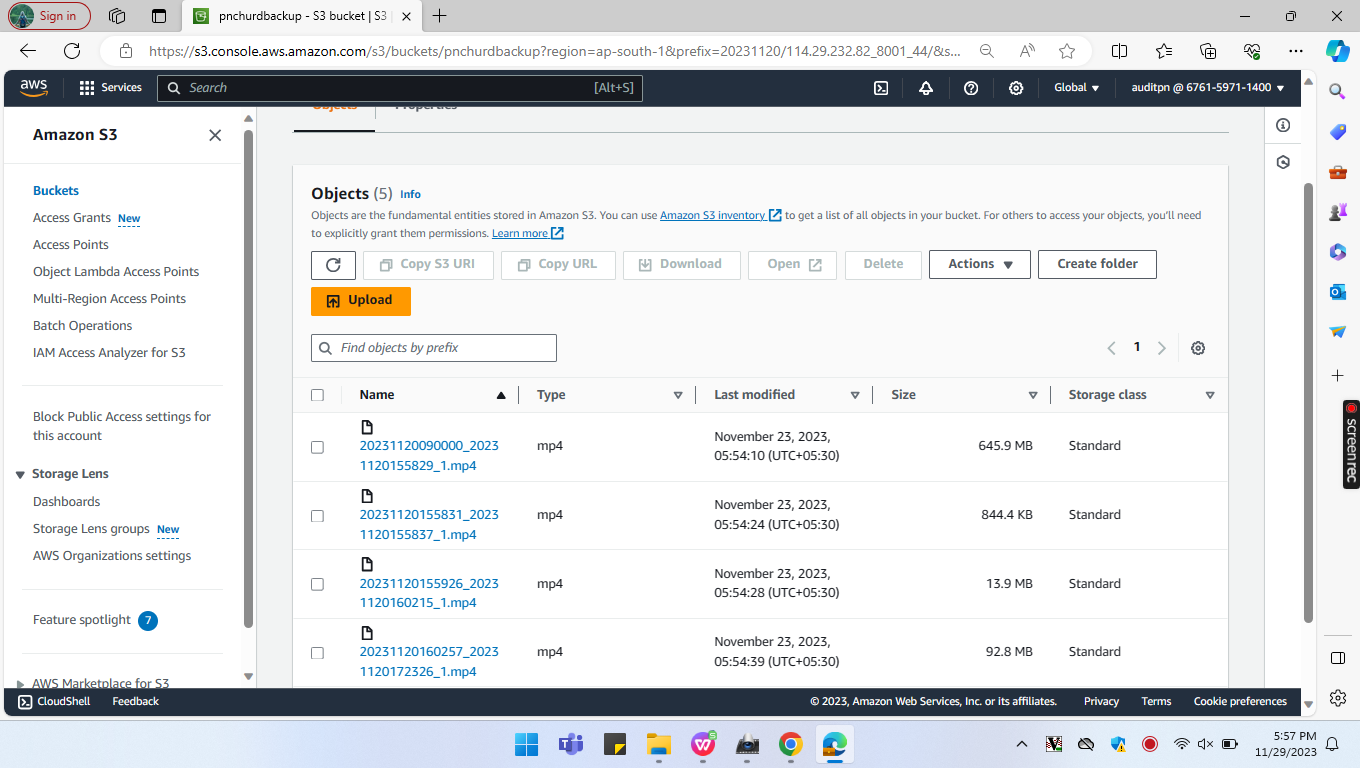Open Feedback in footer

[x=136, y=702]
